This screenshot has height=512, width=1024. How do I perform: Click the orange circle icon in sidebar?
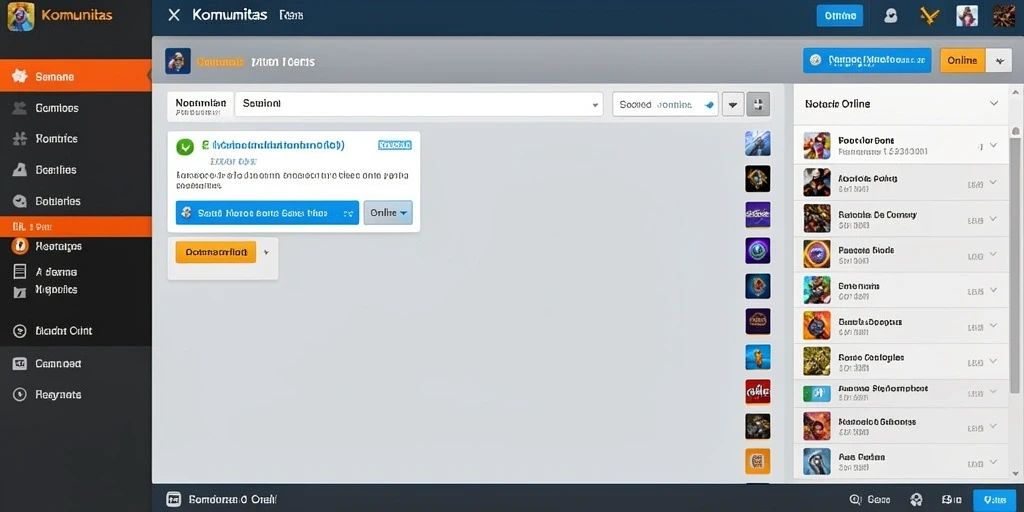20,246
